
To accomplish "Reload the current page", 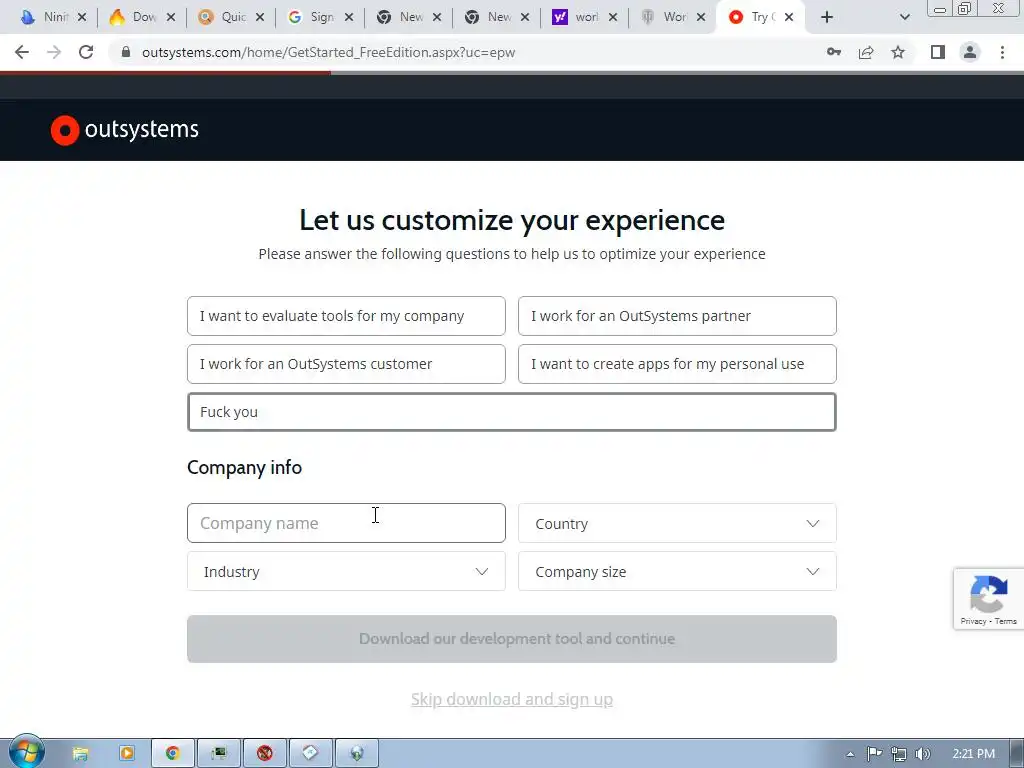I will [x=86, y=52].
